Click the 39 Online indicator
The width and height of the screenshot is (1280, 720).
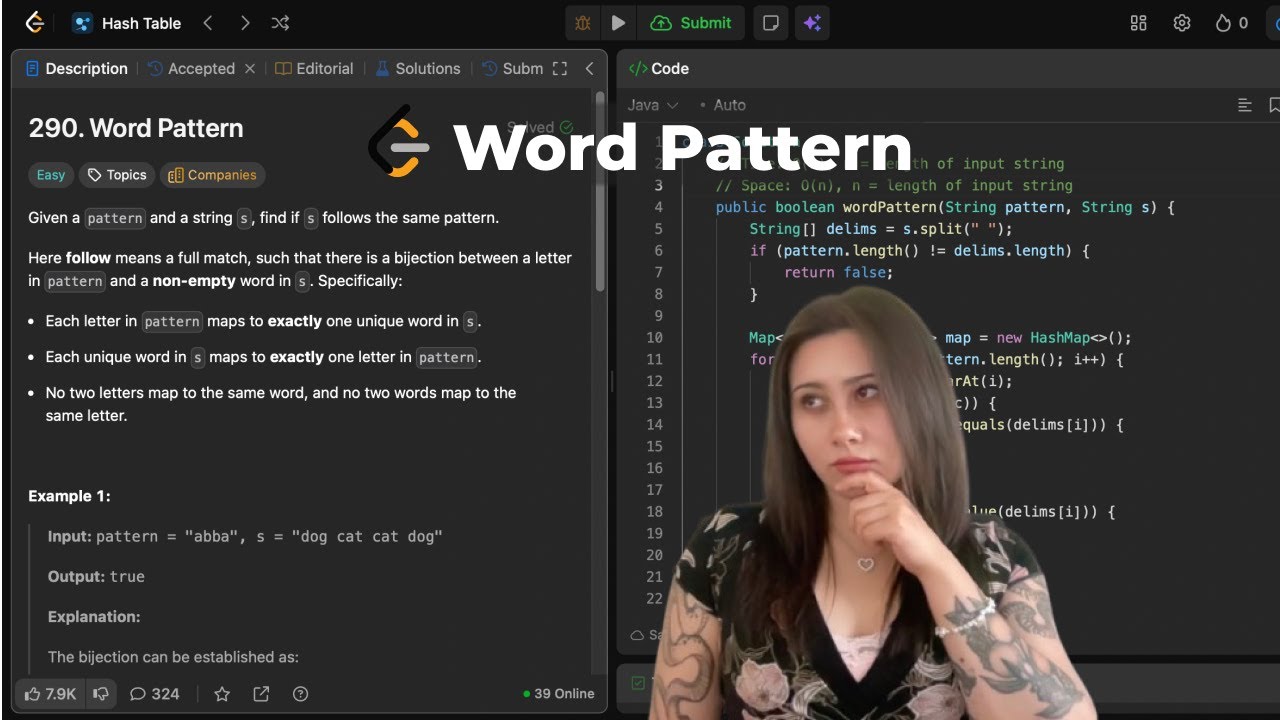558,694
